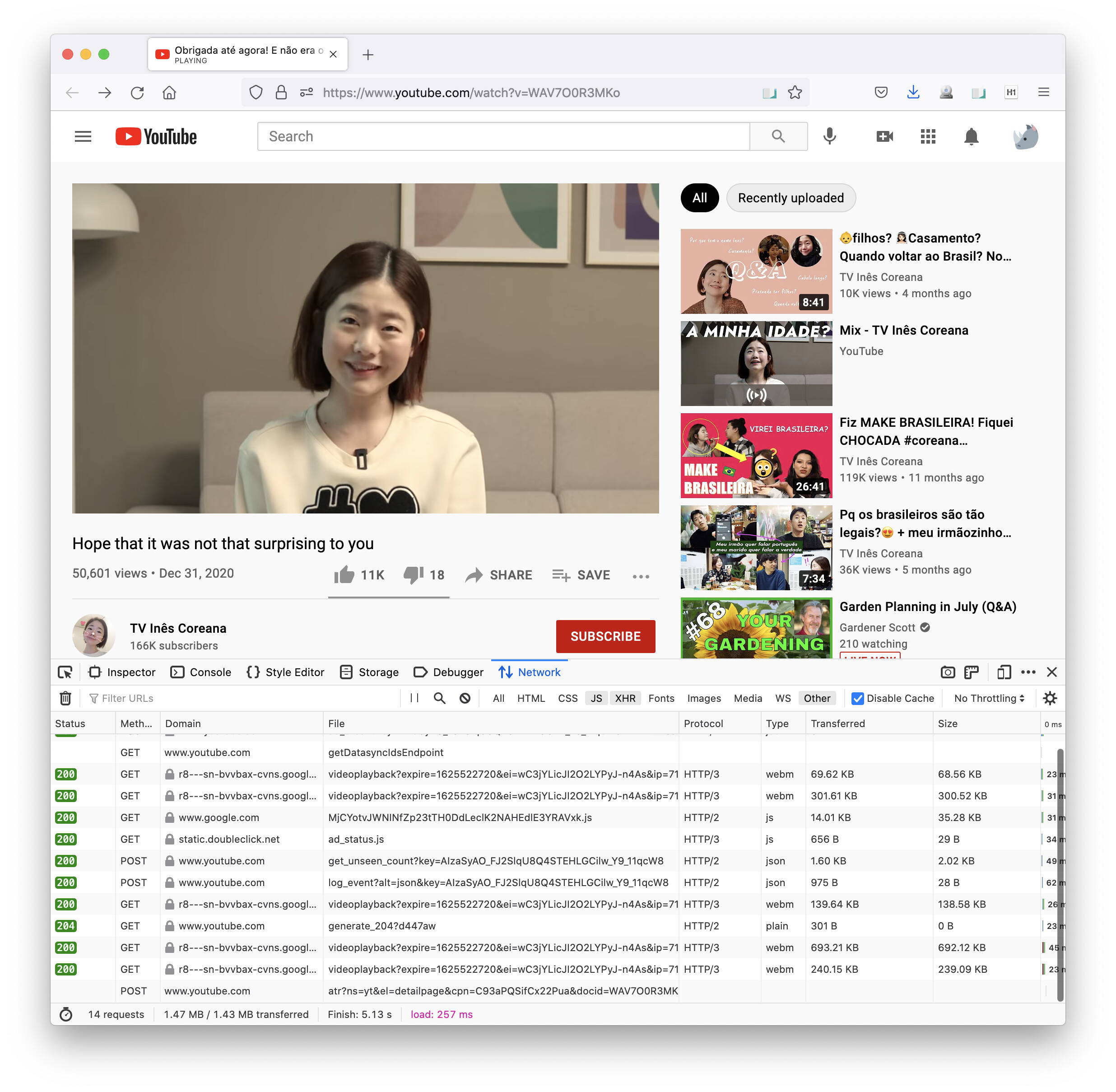
Task: Select the All request filter
Action: coord(499,698)
